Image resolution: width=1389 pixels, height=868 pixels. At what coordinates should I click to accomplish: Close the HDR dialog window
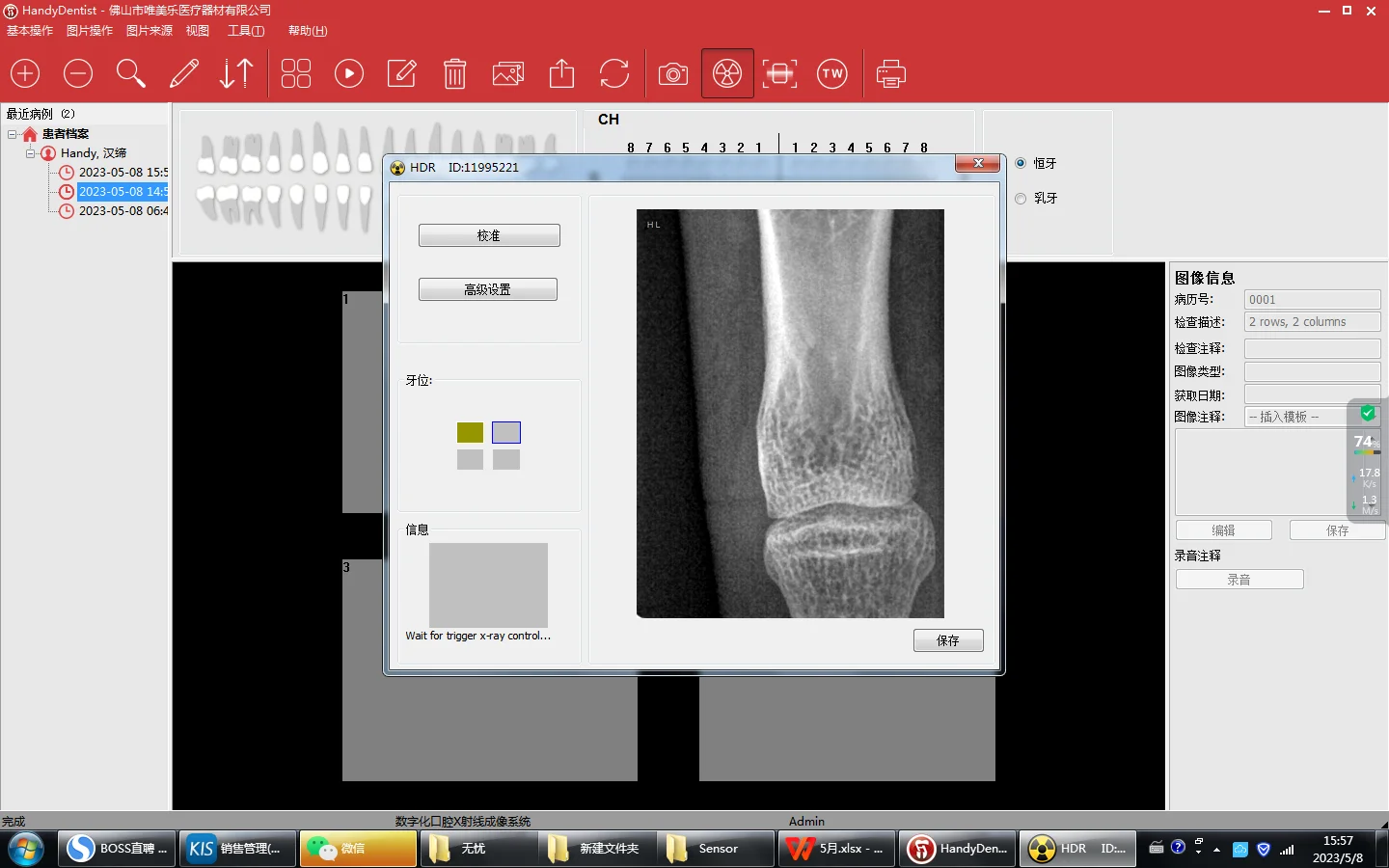pyautogui.click(x=978, y=164)
